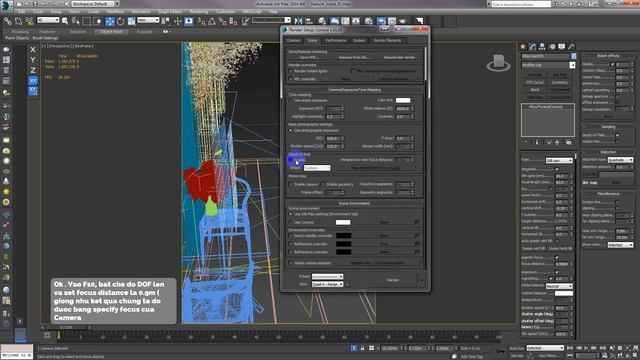This screenshot has width=640, height=360.
Task: Restrict movement to the Y axis
Action: 33,60
